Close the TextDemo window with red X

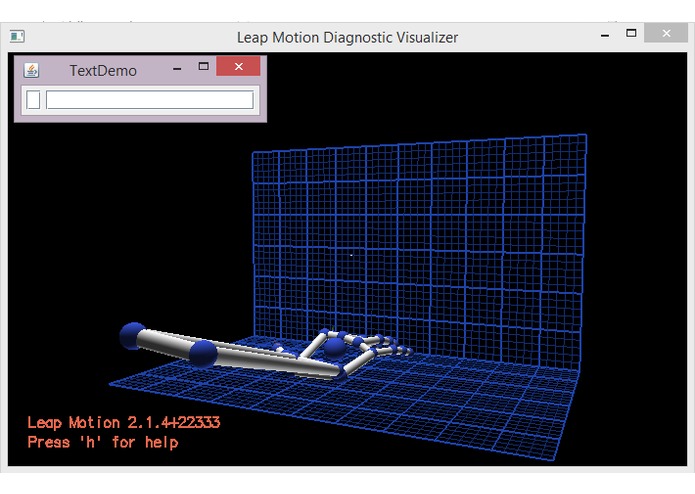pyautogui.click(x=238, y=66)
